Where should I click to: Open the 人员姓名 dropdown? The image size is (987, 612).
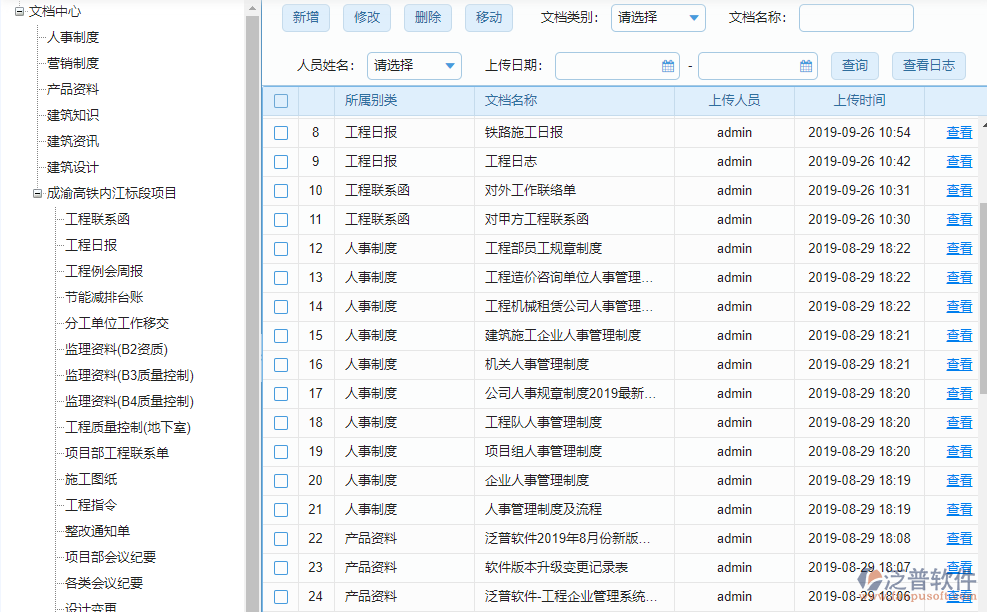413,66
